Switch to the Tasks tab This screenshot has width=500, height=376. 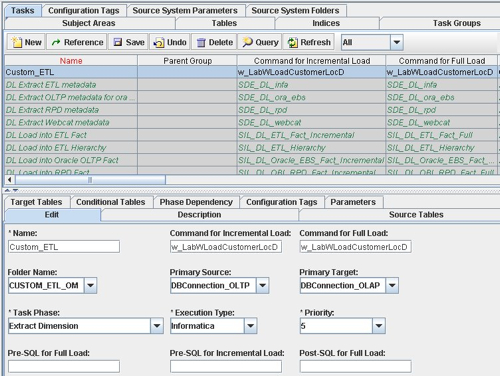23,11
